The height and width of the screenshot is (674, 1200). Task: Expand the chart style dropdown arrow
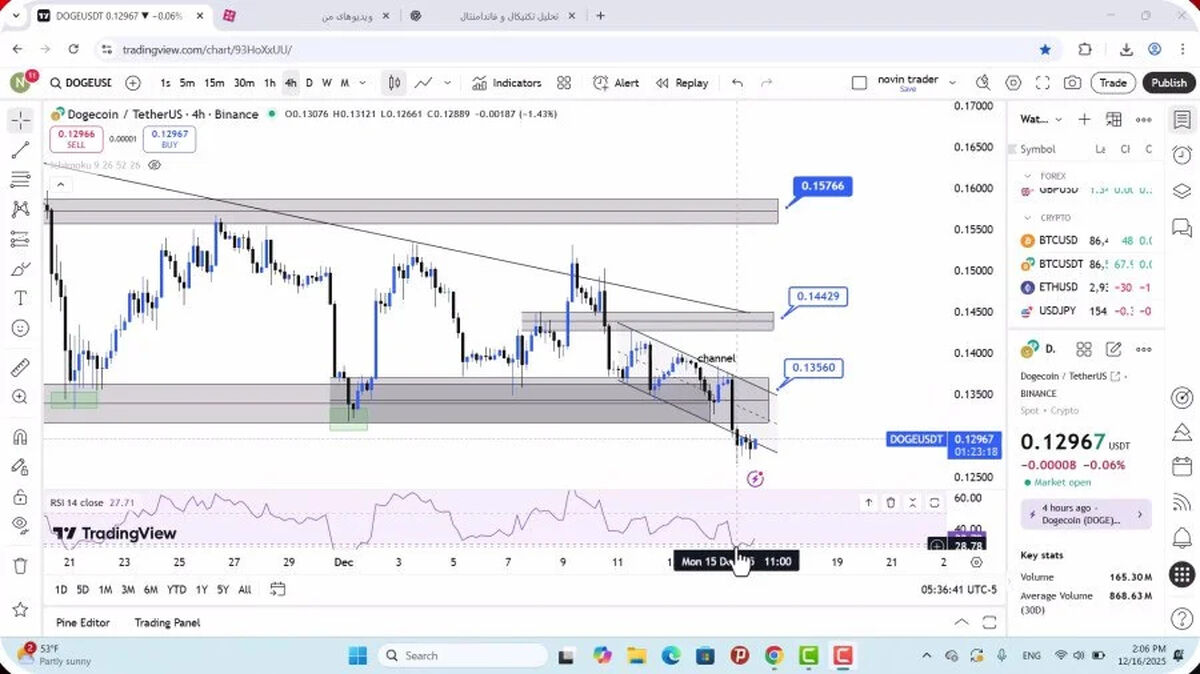click(447, 83)
